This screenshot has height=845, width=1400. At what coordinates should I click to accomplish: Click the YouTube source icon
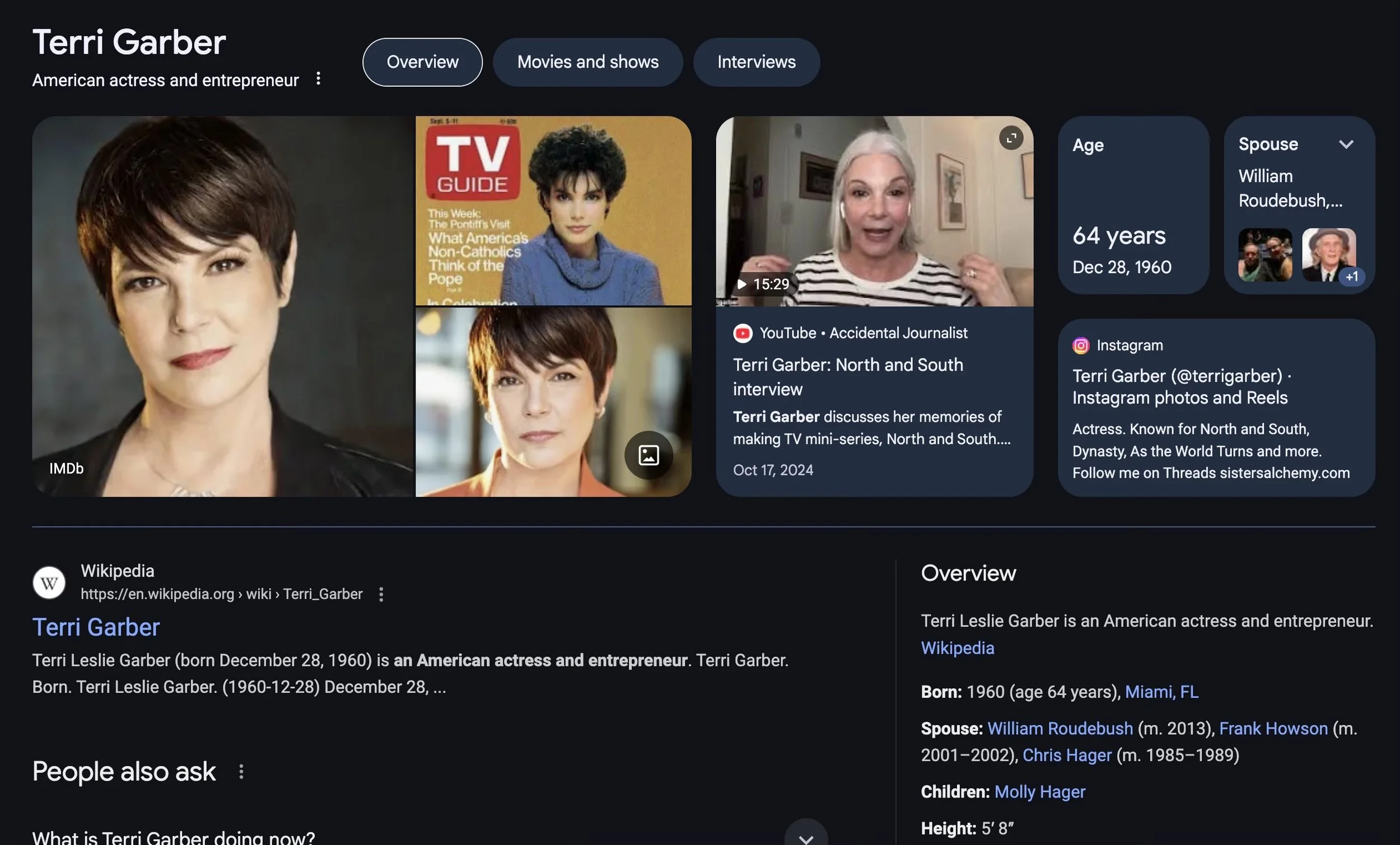(x=742, y=333)
